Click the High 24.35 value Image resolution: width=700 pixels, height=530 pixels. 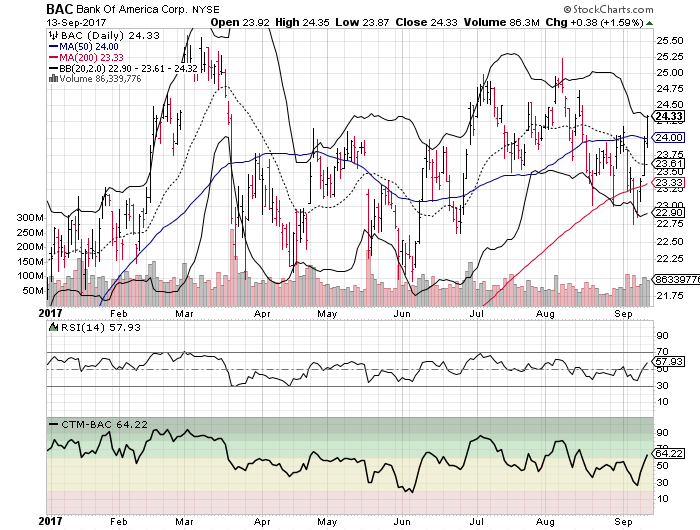click(x=302, y=22)
